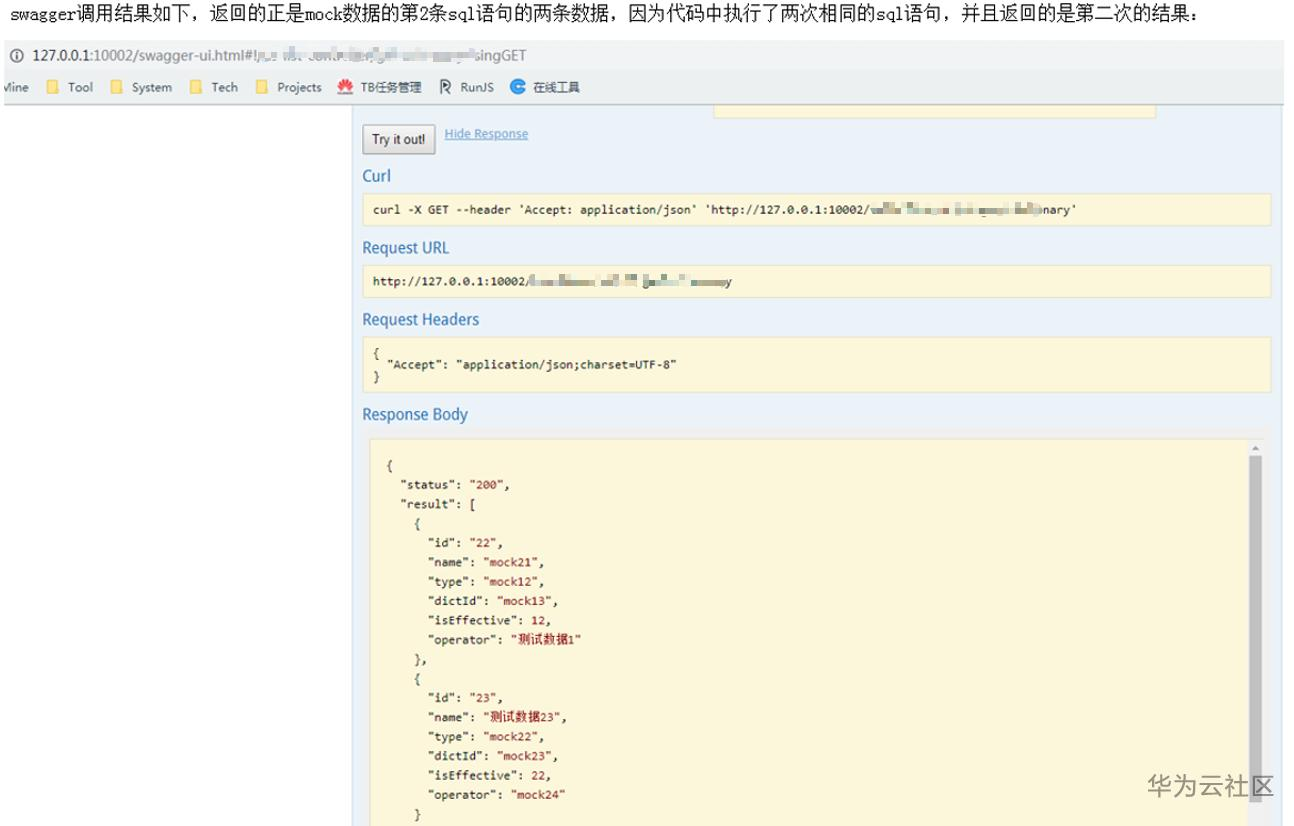The image size is (1294, 826).
Task: Click the "operator": "测试数据1" line
Action: pos(505,640)
